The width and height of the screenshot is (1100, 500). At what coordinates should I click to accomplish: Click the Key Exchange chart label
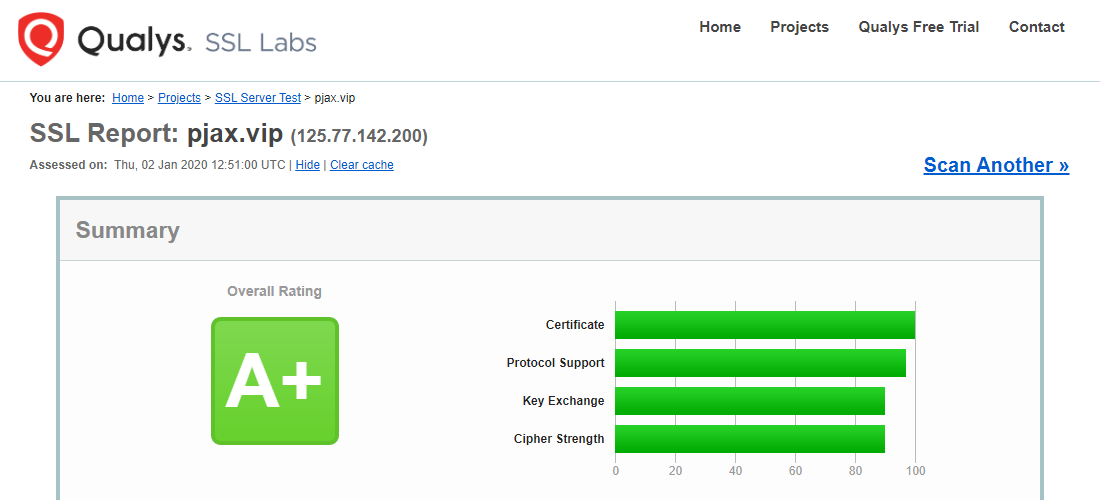pyautogui.click(x=563, y=401)
